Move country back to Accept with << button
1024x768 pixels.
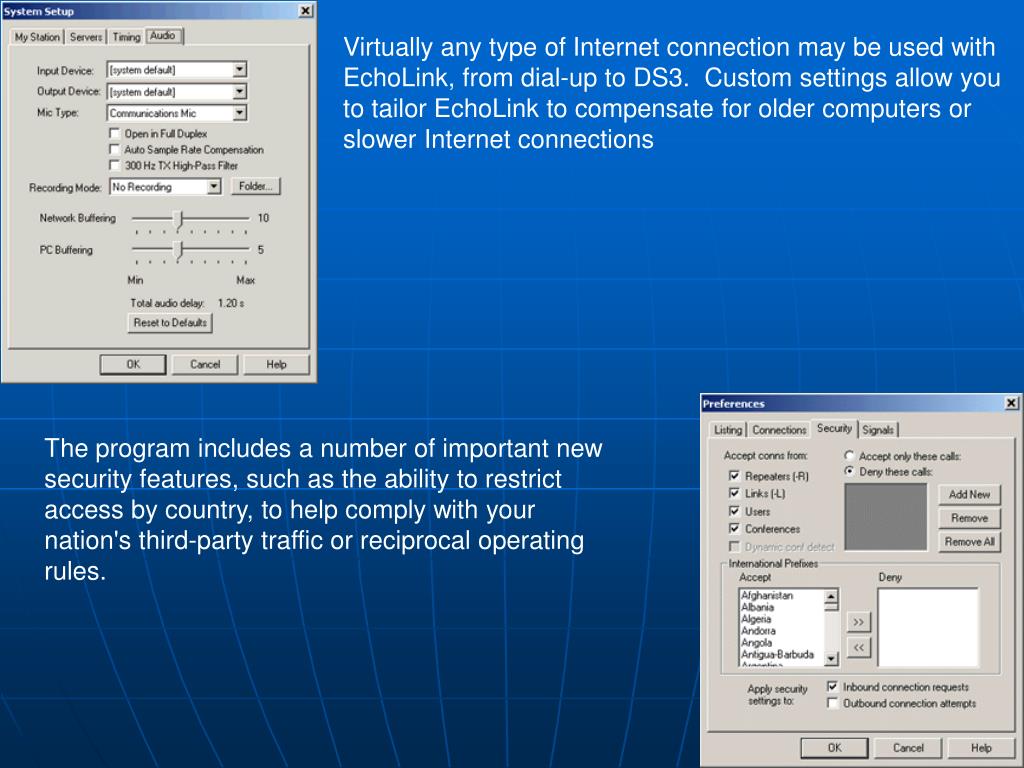coord(859,647)
